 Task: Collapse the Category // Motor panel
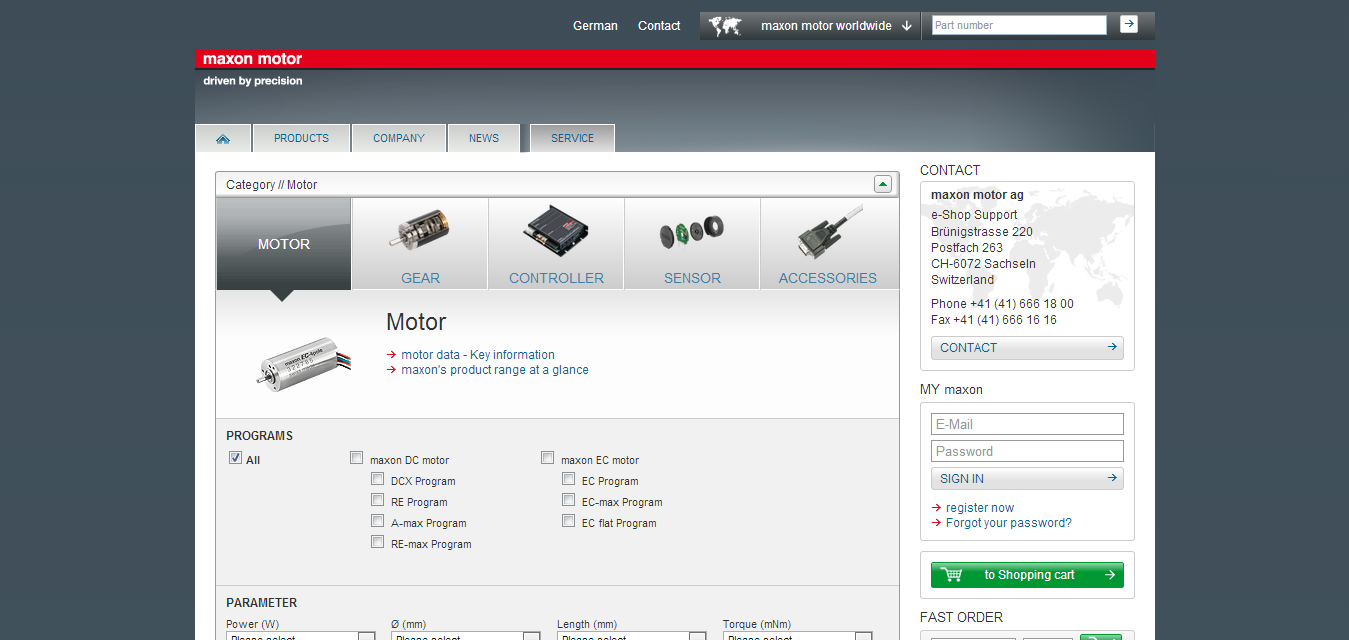point(882,184)
